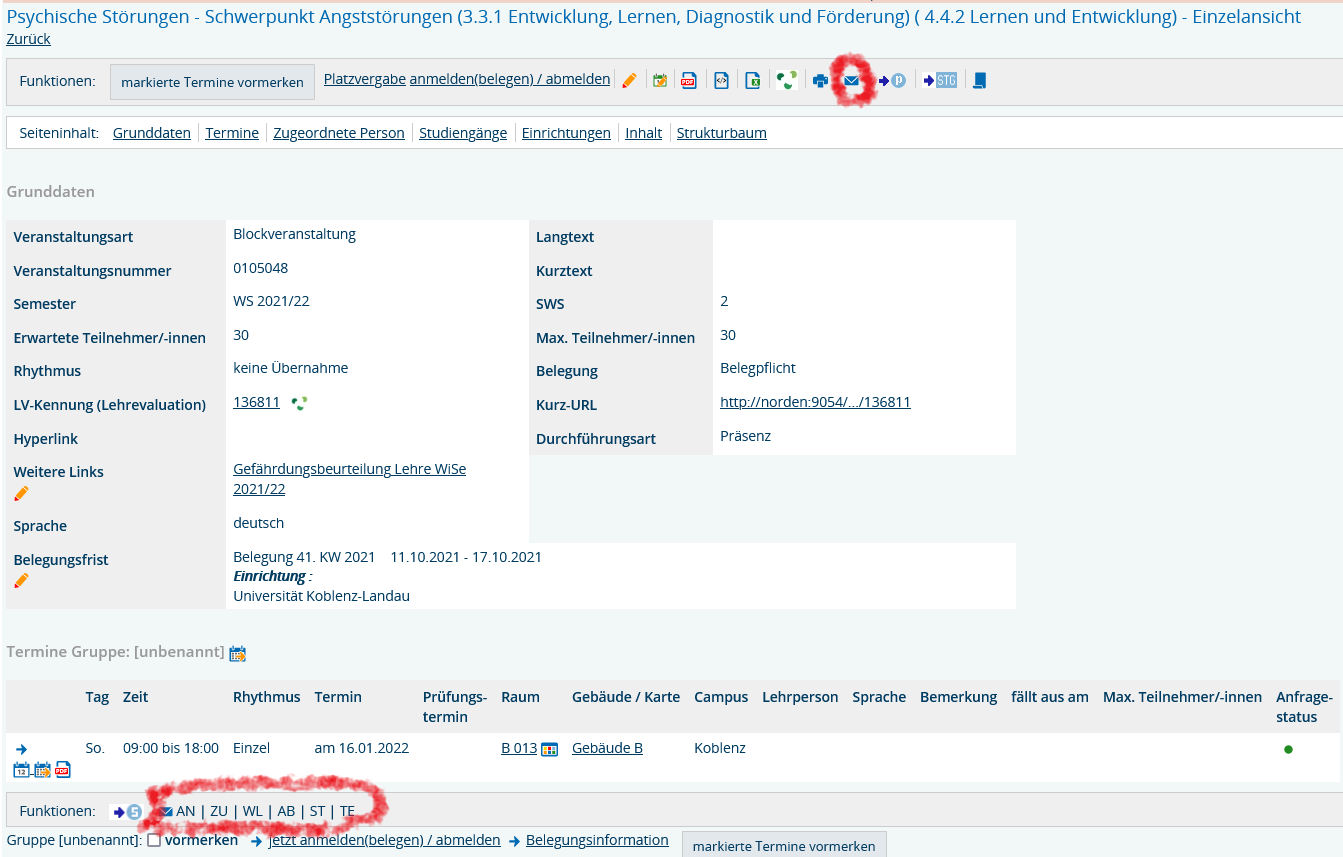1343x857 pixels.
Task: Click the Zurück link
Action: 28,39
